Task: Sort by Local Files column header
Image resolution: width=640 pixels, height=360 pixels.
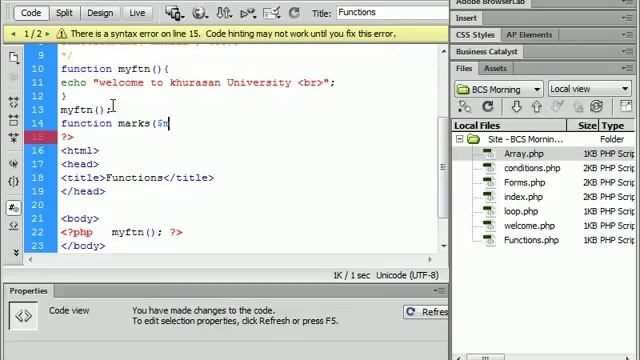Action: [x=509, y=125]
